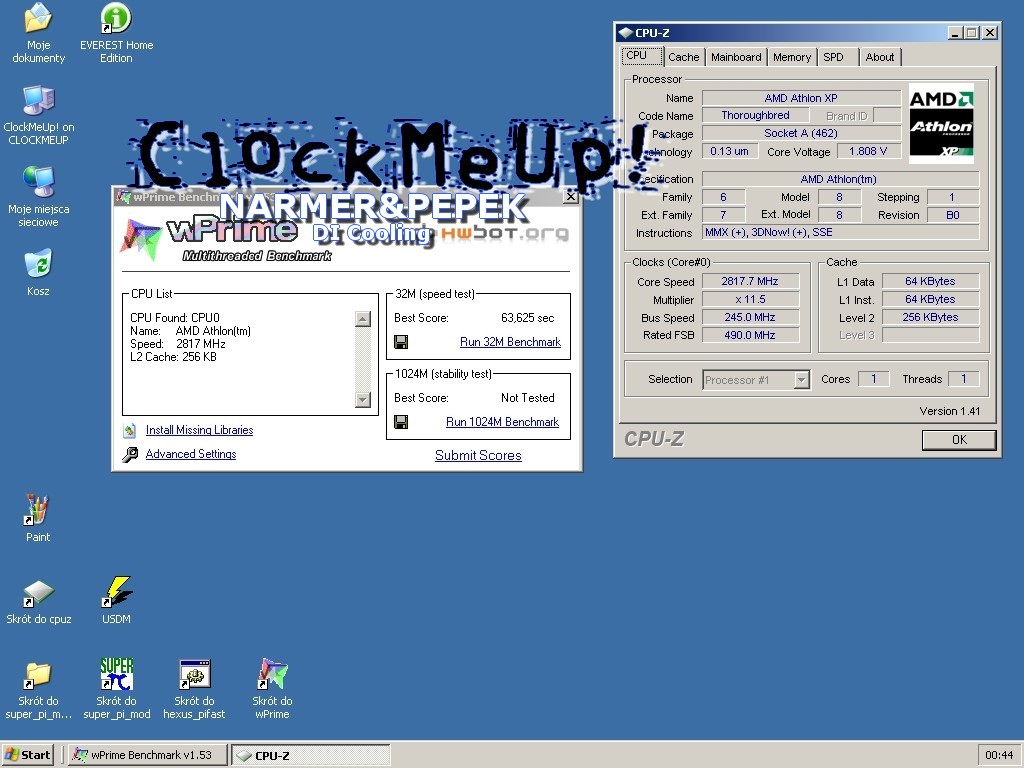Open Skrót do cpuz shortcut

point(39,601)
